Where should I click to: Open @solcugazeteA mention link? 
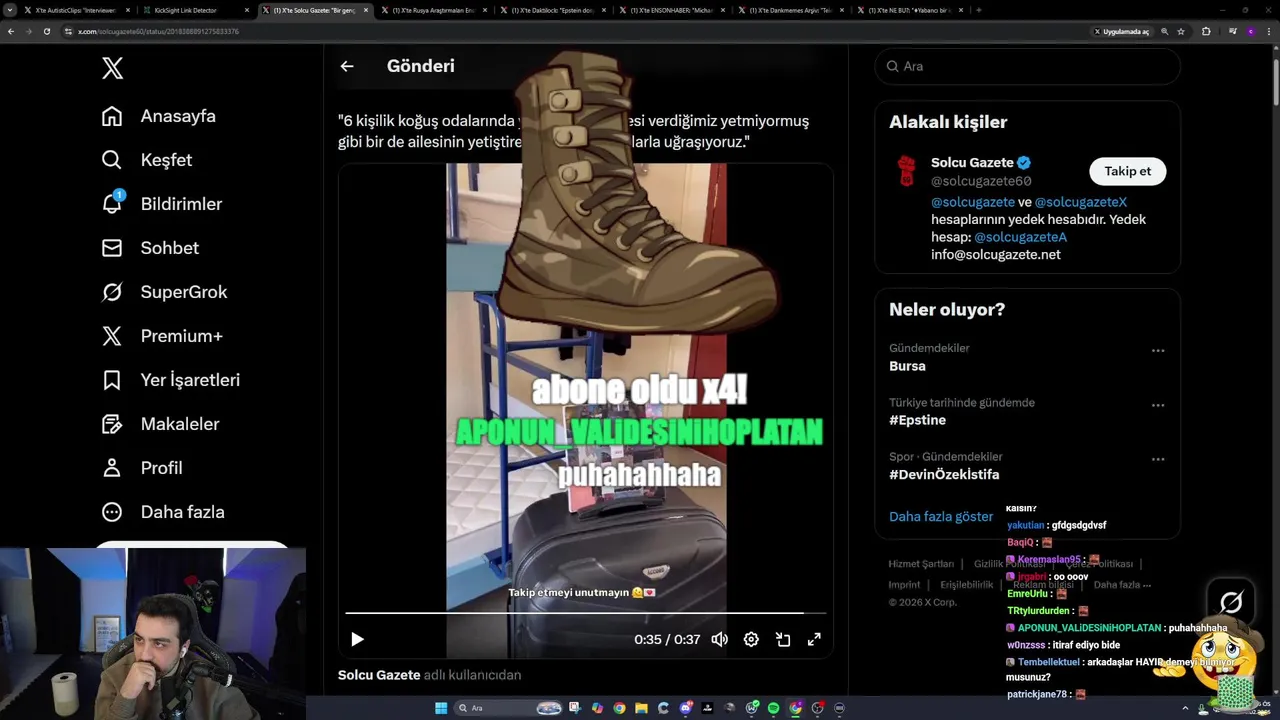pyautogui.click(x=1020, y=237)
